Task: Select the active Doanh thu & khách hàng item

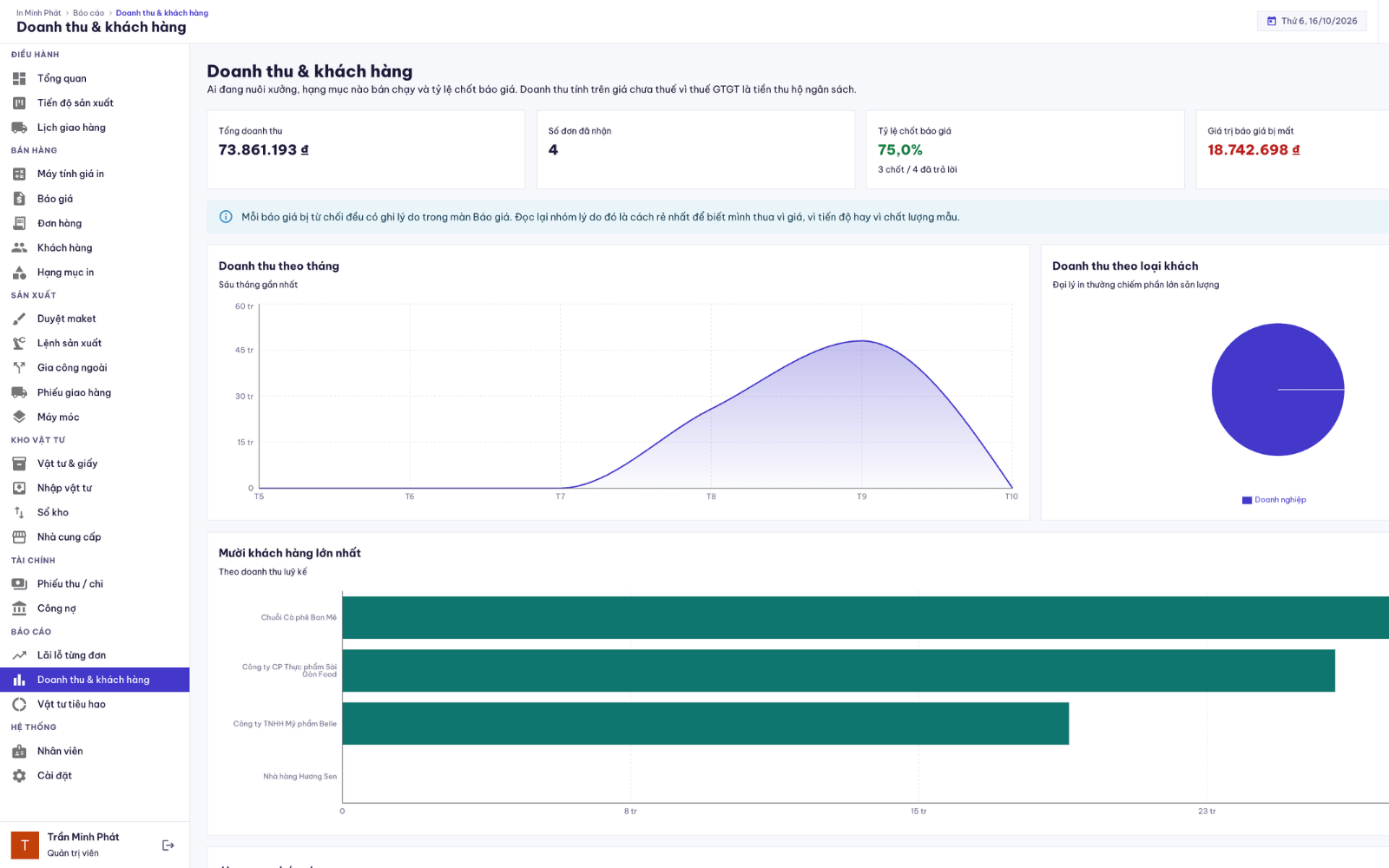Action: click(x=95, y=680)
